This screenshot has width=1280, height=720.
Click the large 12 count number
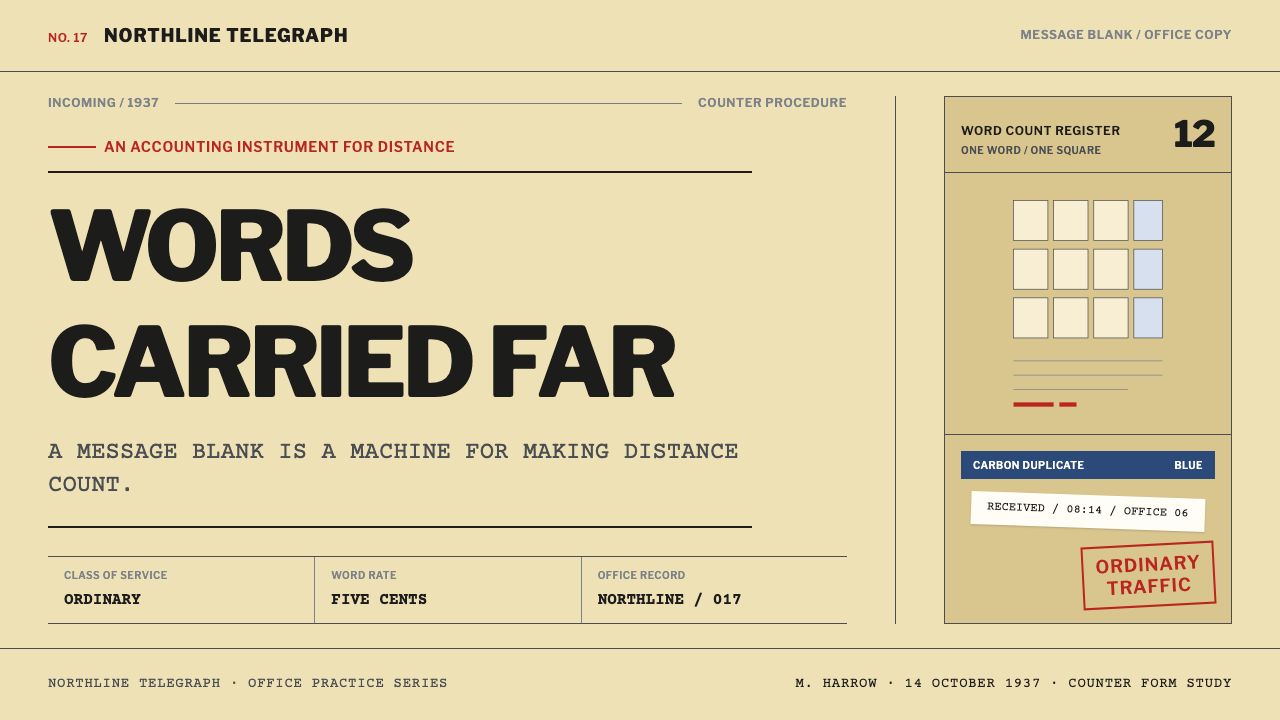(1194, 134)
